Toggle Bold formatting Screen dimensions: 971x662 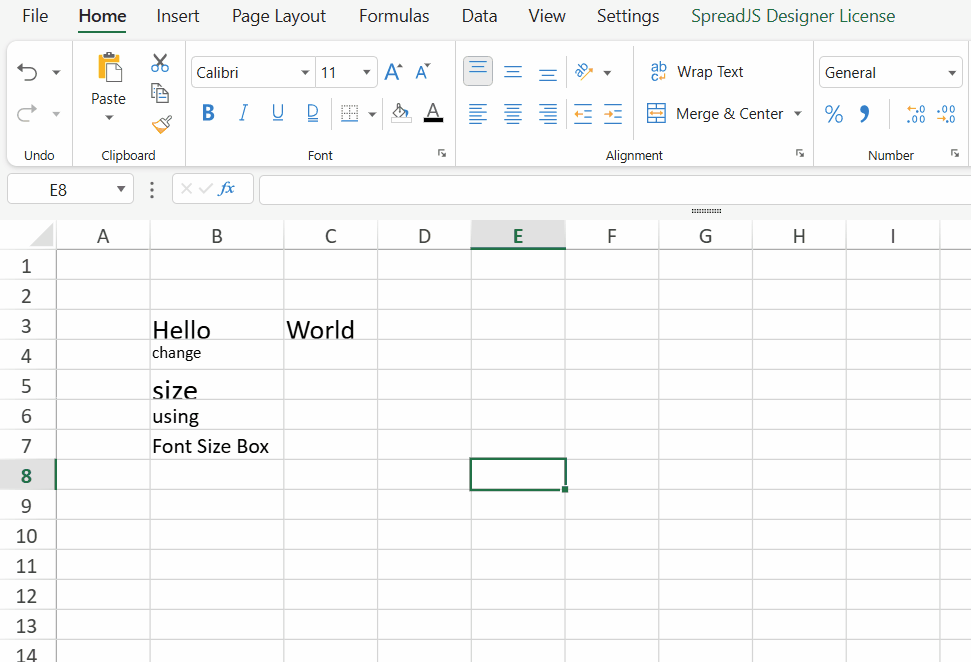tap(208, 113)
